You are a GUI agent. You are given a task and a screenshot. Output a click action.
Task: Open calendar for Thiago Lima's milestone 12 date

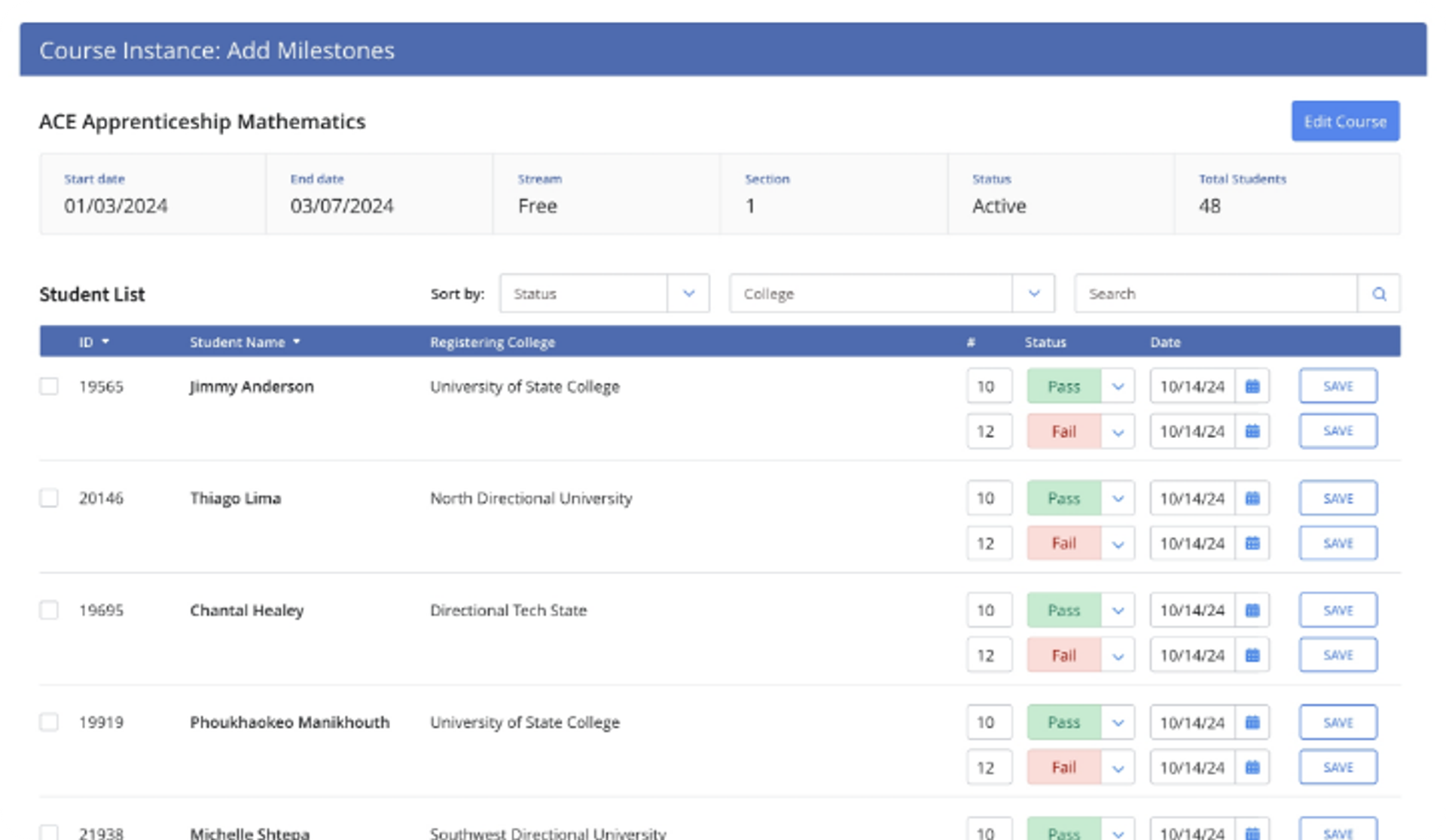click(x=1252, y=543)
